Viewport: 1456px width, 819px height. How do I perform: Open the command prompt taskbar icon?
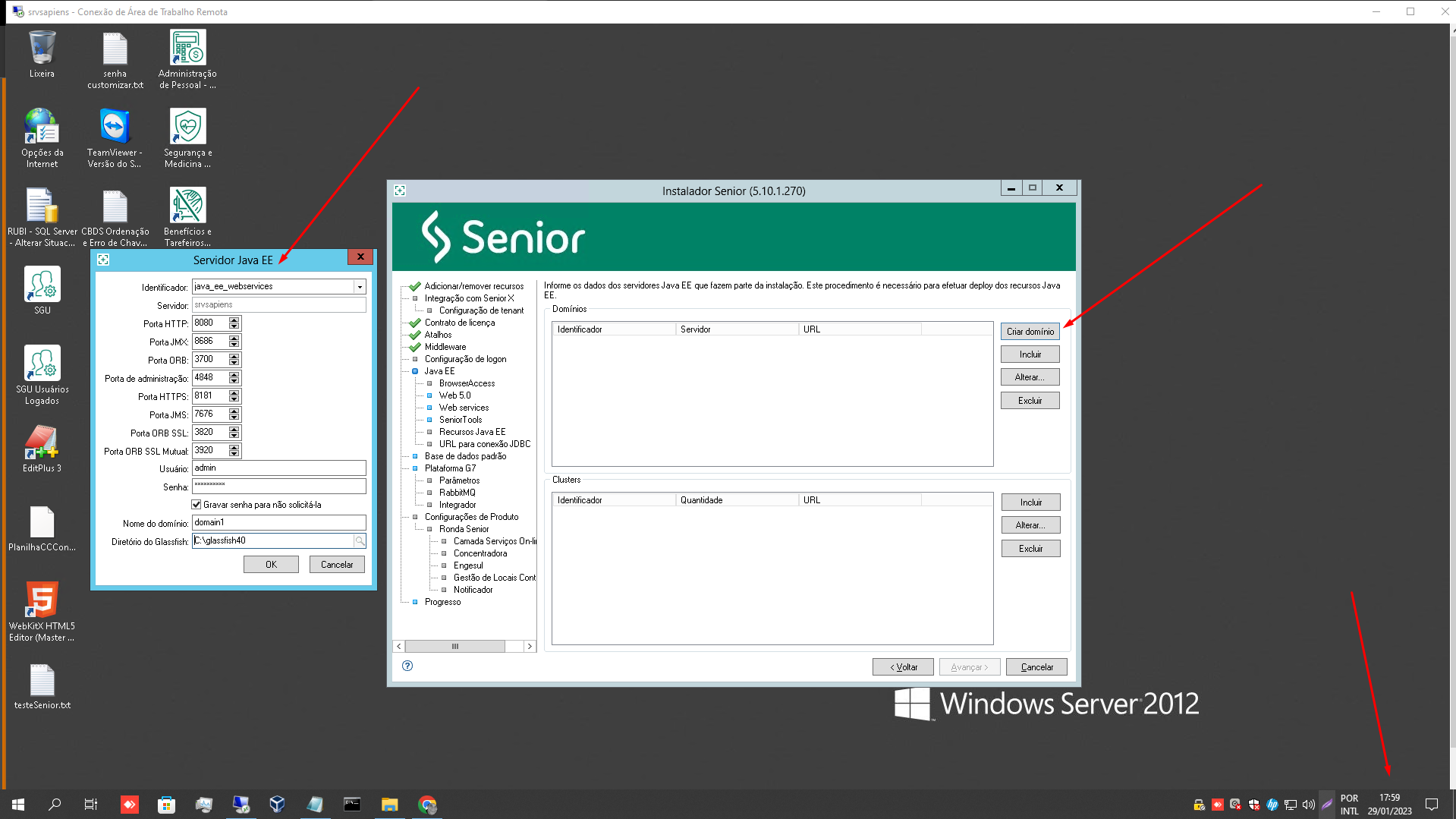point(352,805)
